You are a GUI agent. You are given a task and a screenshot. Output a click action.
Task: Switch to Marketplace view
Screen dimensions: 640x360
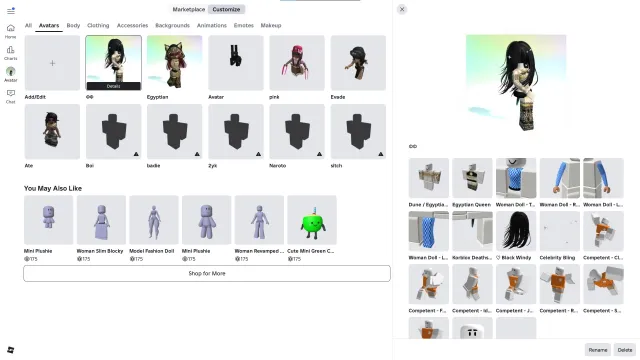click(189, 9)
